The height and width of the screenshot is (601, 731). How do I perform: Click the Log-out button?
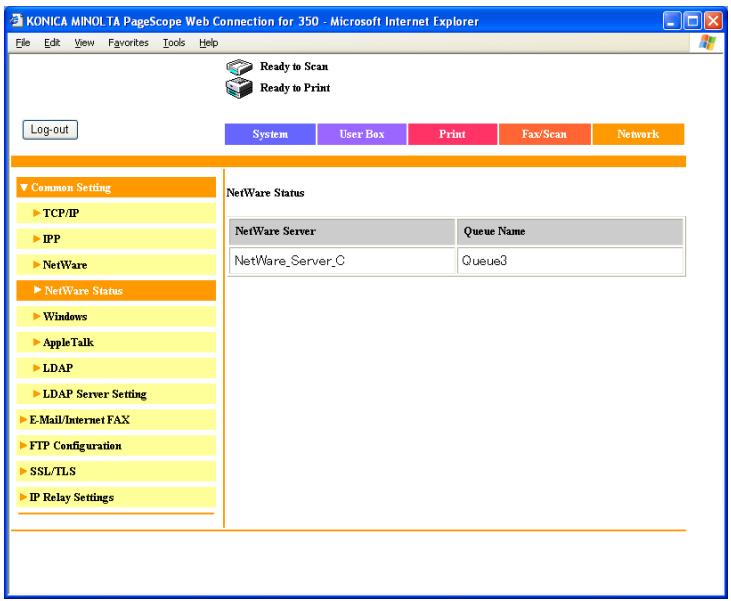[50, 130]
